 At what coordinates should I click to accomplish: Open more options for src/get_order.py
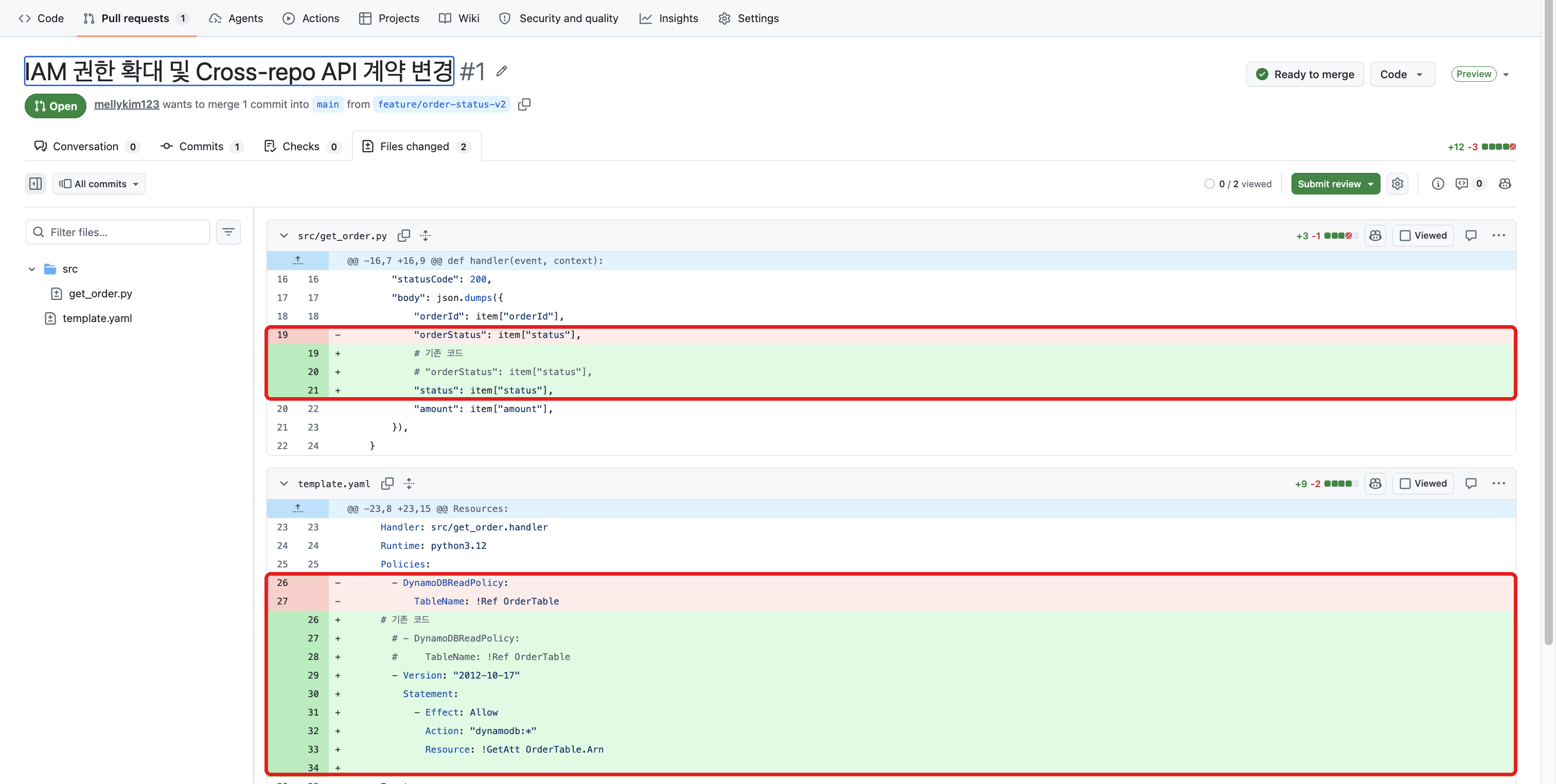(1498, 236)
